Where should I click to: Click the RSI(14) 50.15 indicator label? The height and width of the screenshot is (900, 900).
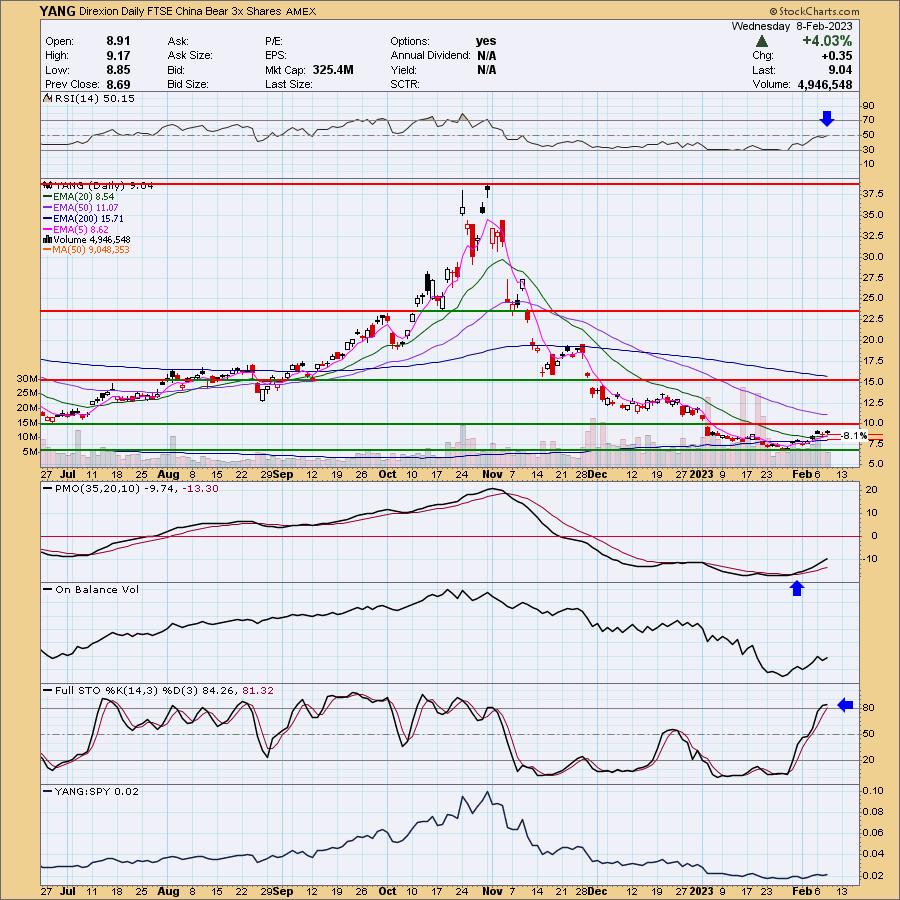[89, 98]
